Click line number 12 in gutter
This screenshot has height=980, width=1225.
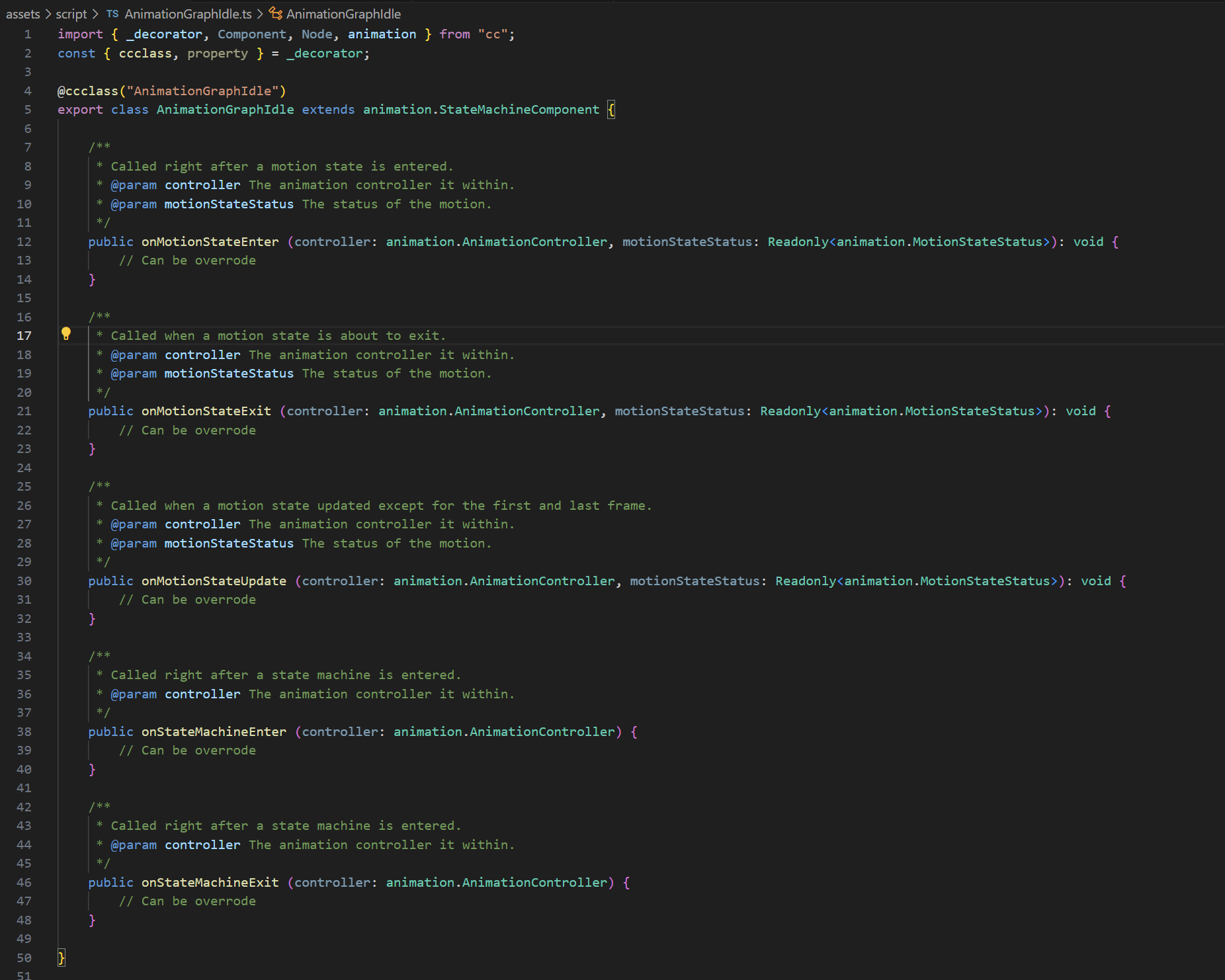tap(24, 241)
